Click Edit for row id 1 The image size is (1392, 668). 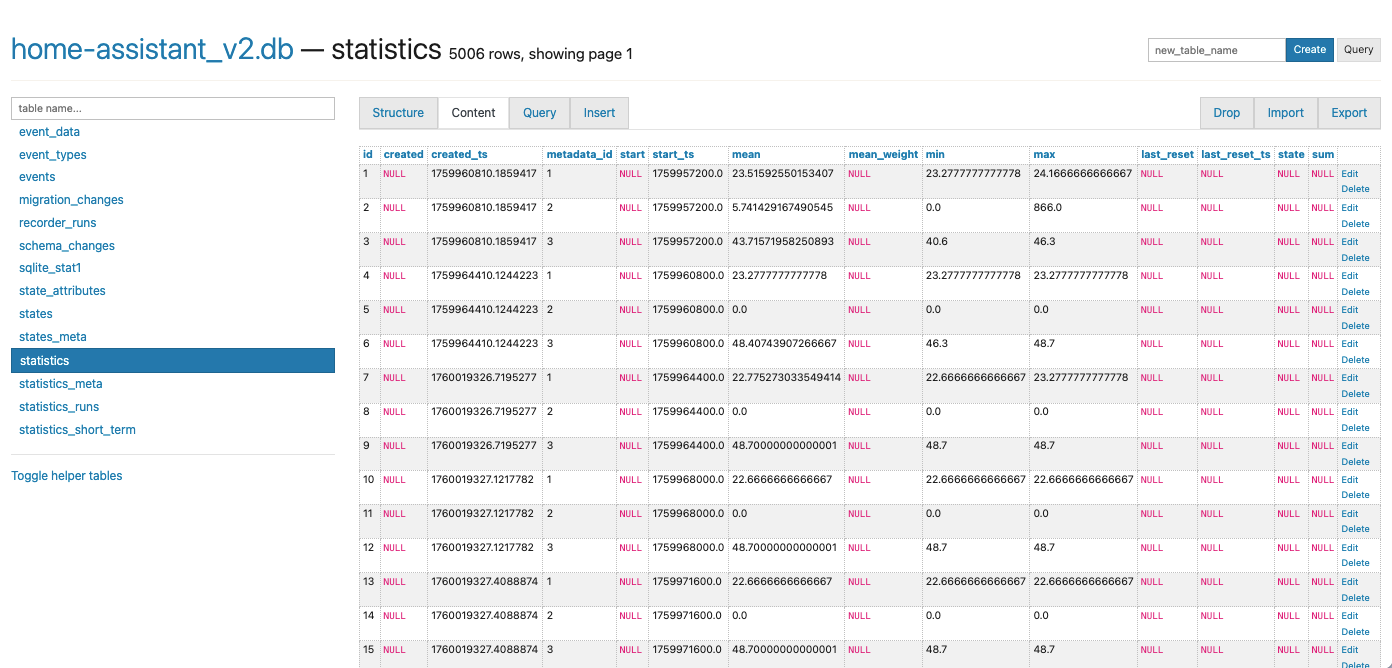tap(1350, 174)
